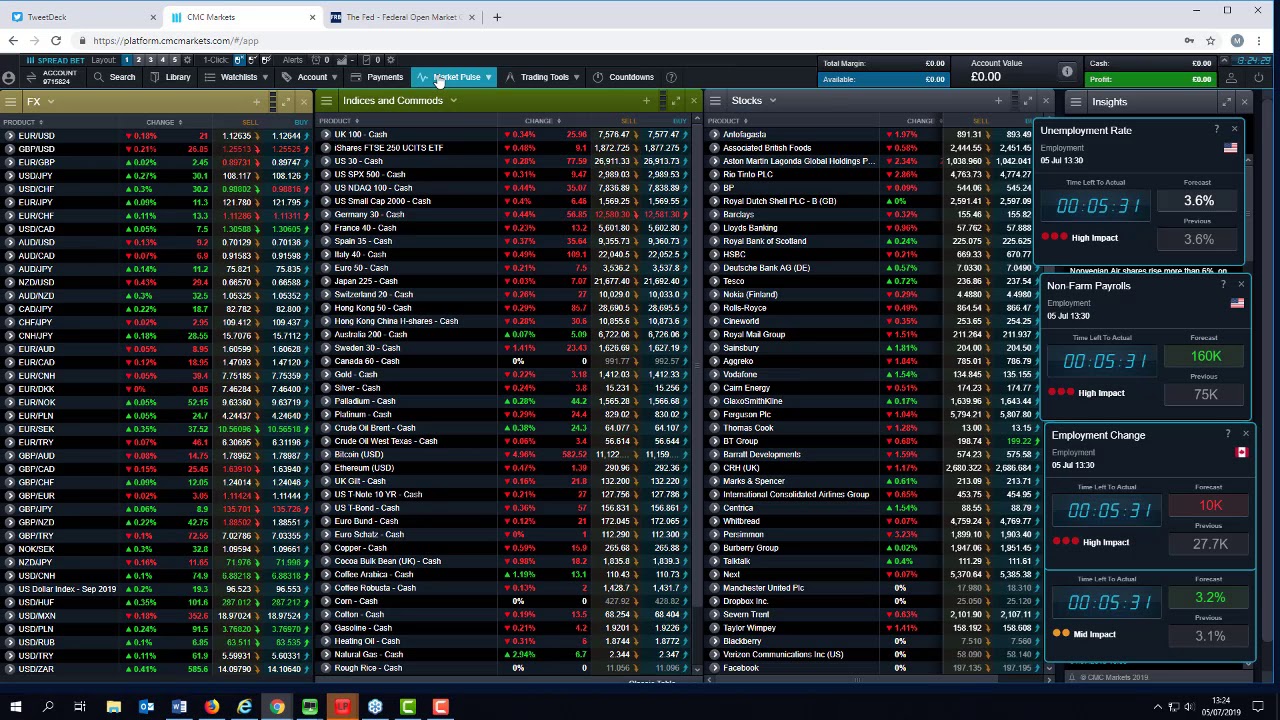Select layout 2

pos(138,60)
